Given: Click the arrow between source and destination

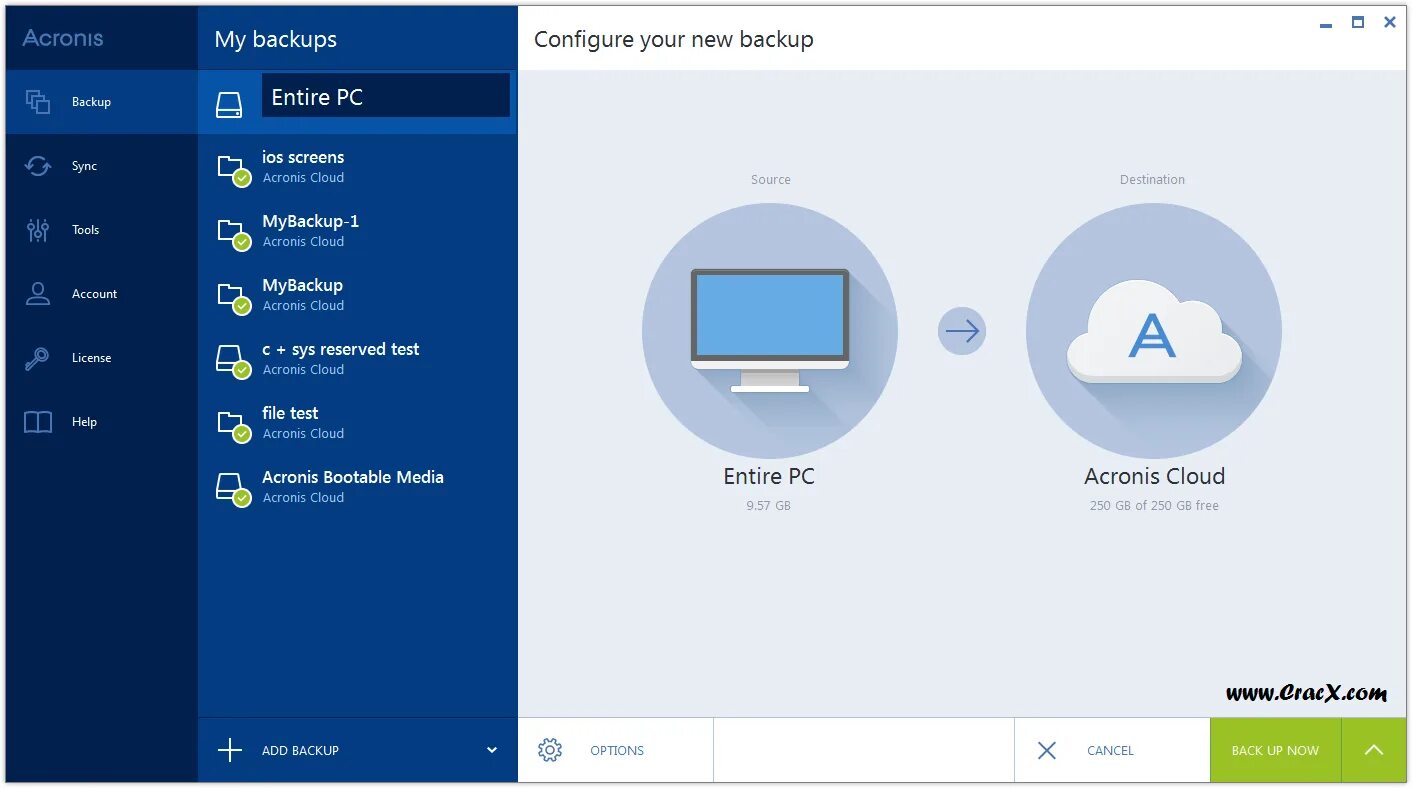Looking at the screenshot, I should (962, 331).
